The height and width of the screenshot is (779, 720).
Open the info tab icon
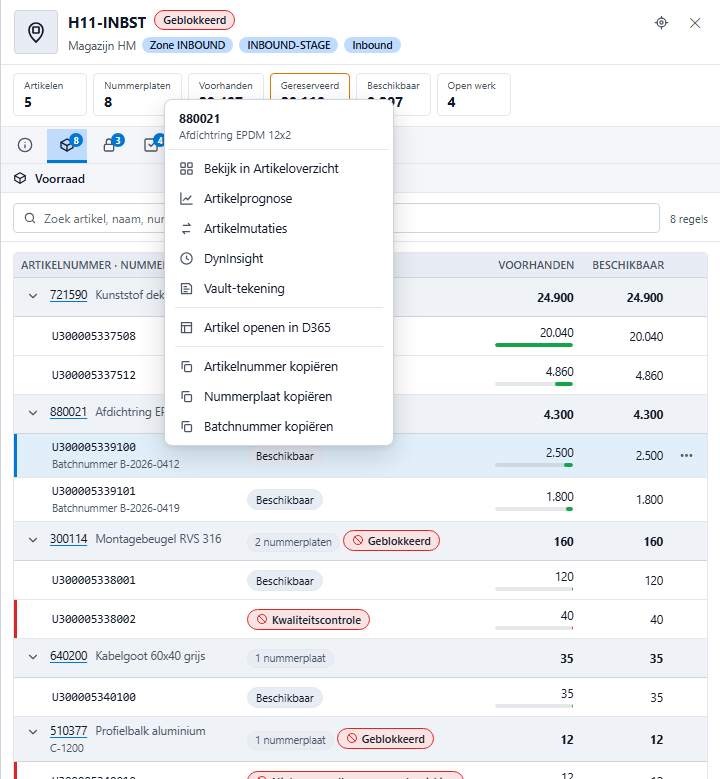click(25, 145)
